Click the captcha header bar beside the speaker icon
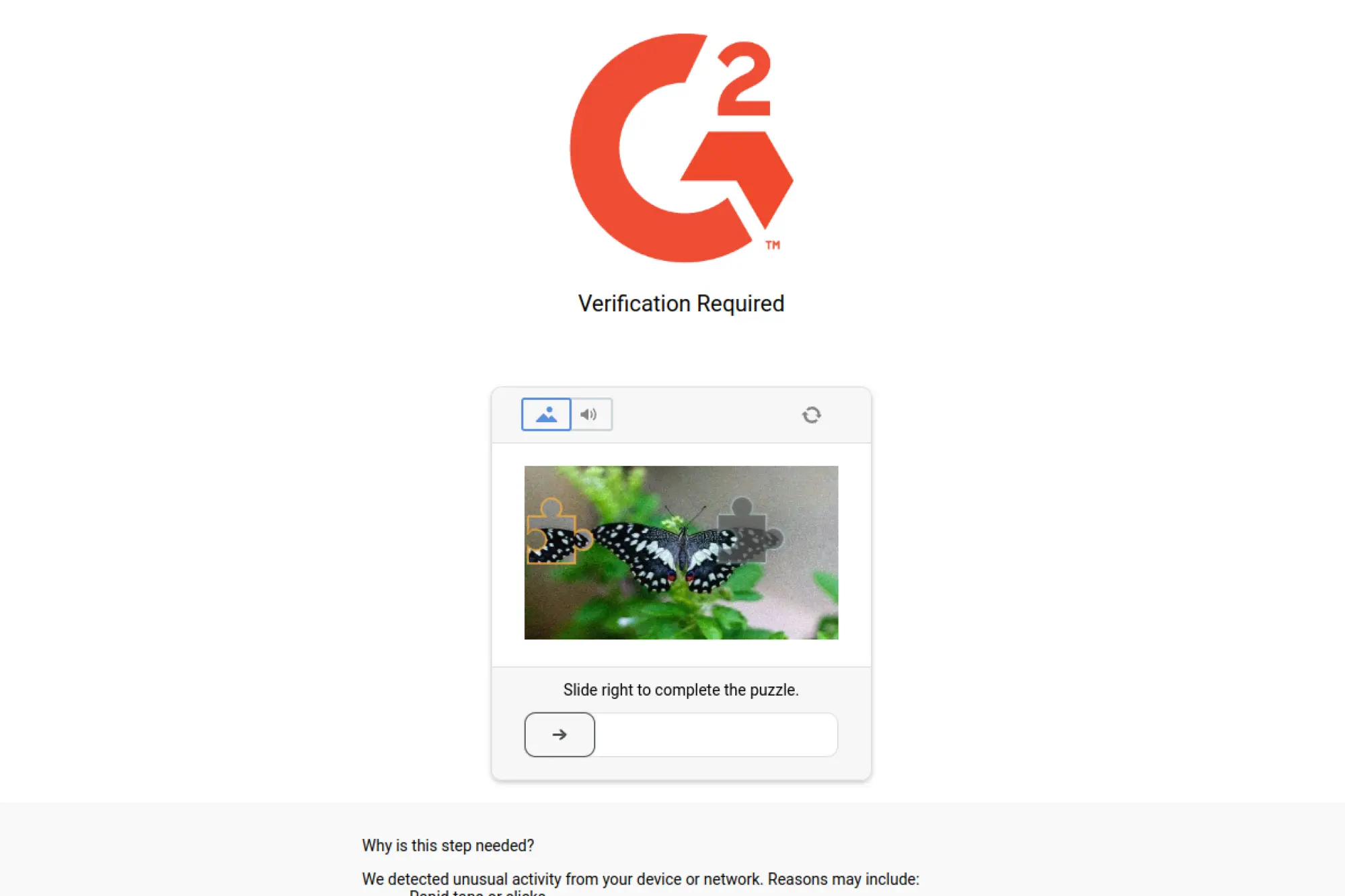Viewport: 1345px width, 896px height. [706, 415]
